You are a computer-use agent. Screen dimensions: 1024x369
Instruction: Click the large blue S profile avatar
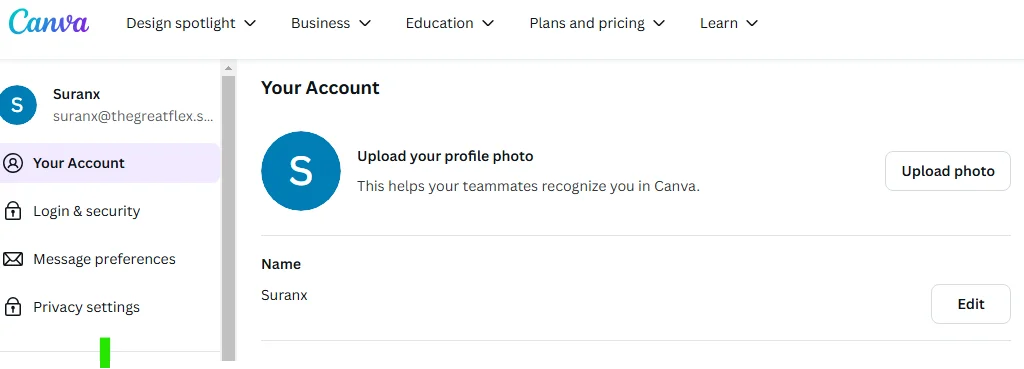(300, 171)
